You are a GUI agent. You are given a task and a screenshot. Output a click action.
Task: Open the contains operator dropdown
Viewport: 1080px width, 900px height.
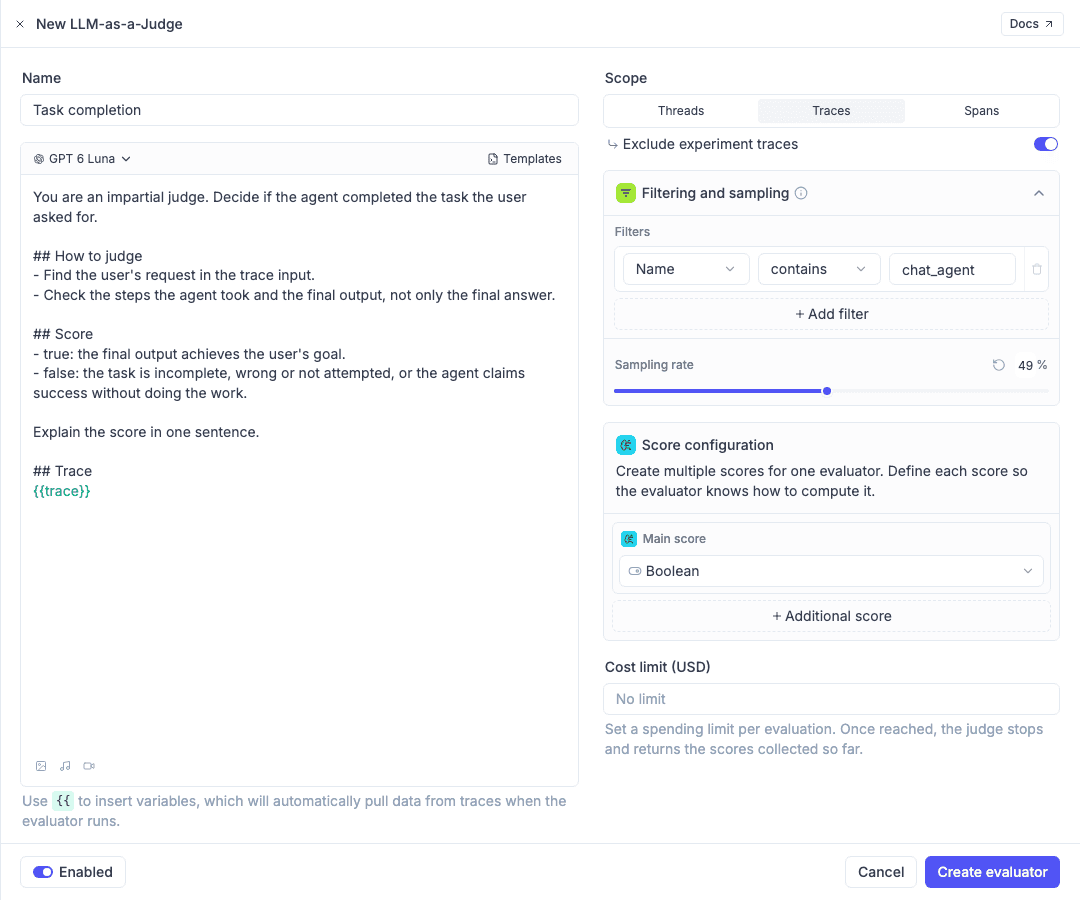coord(819,269)
